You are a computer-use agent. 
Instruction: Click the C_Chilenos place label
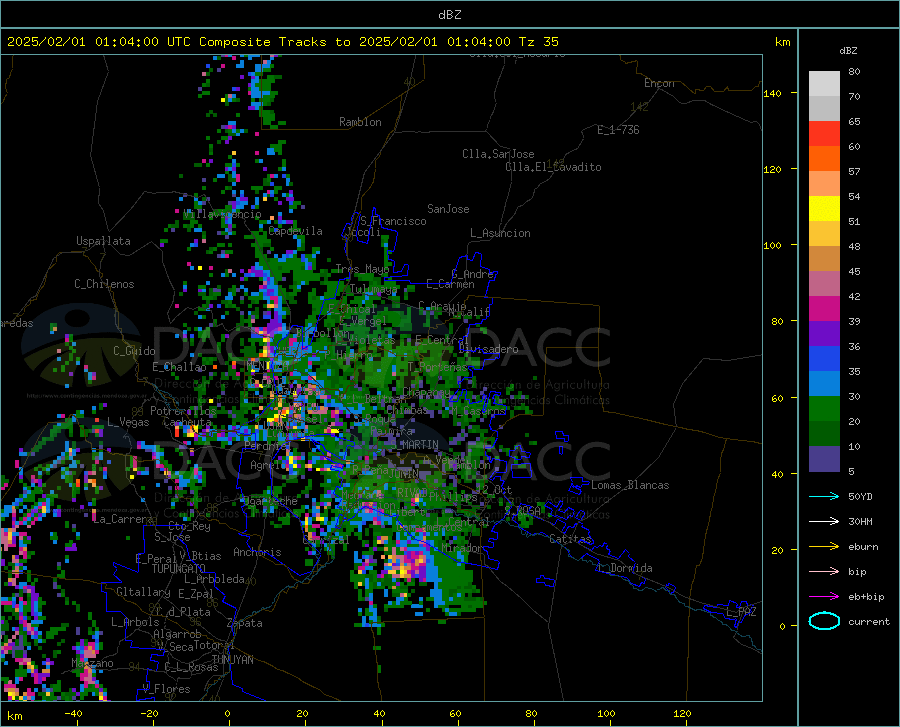[104, 284]
